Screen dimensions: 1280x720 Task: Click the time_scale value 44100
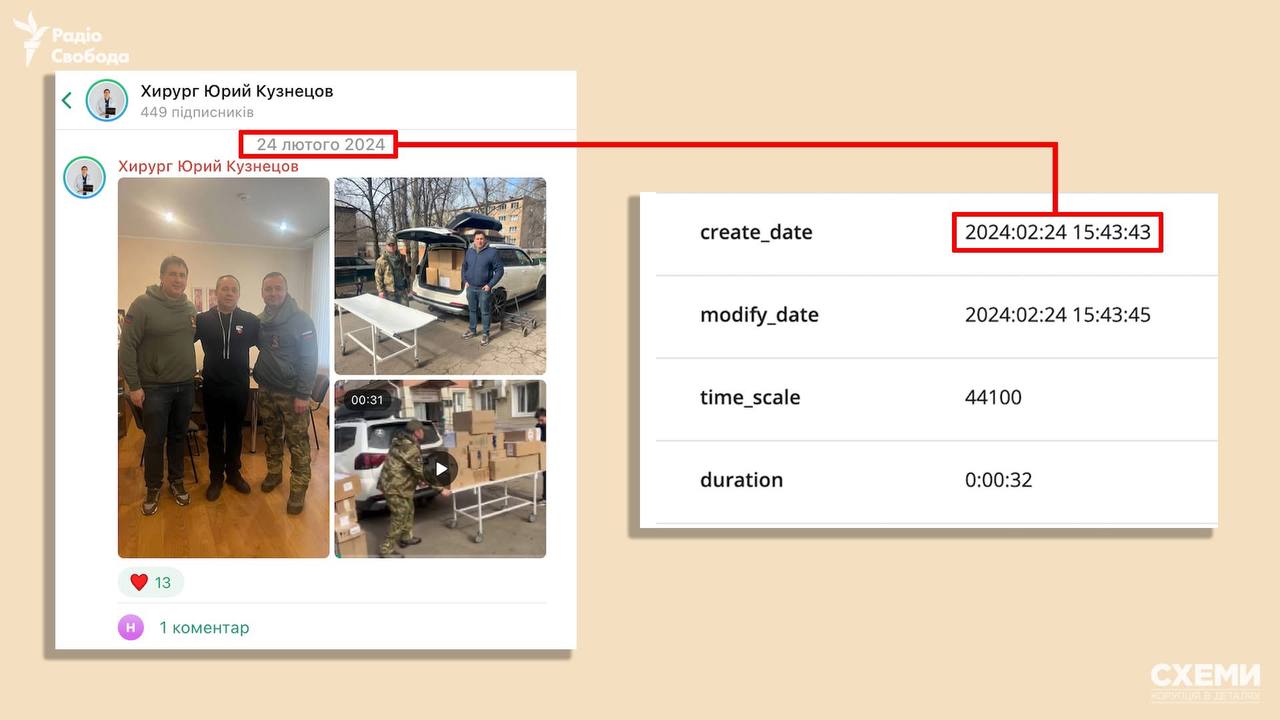[993, 397]
